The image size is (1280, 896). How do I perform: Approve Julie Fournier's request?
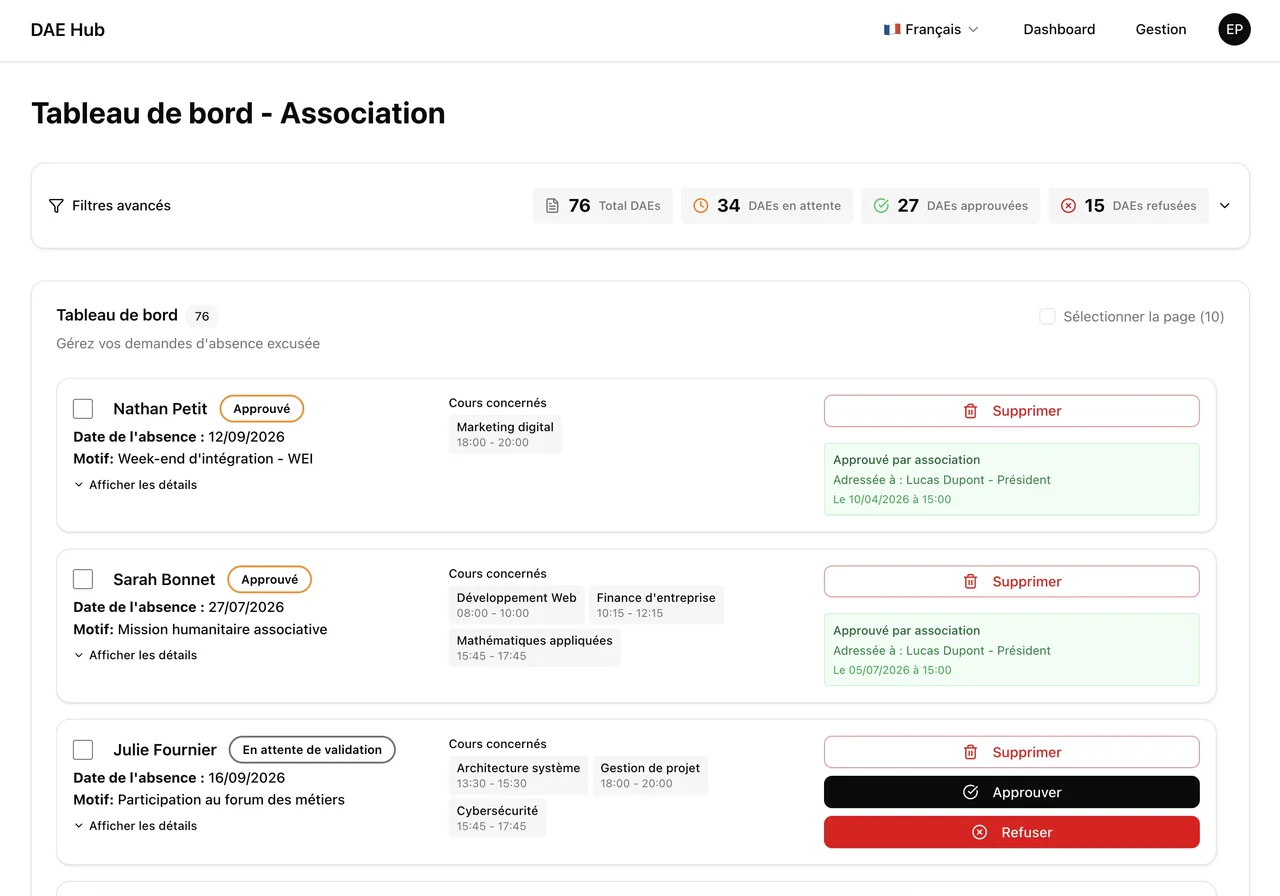[x=1011, y=792]
